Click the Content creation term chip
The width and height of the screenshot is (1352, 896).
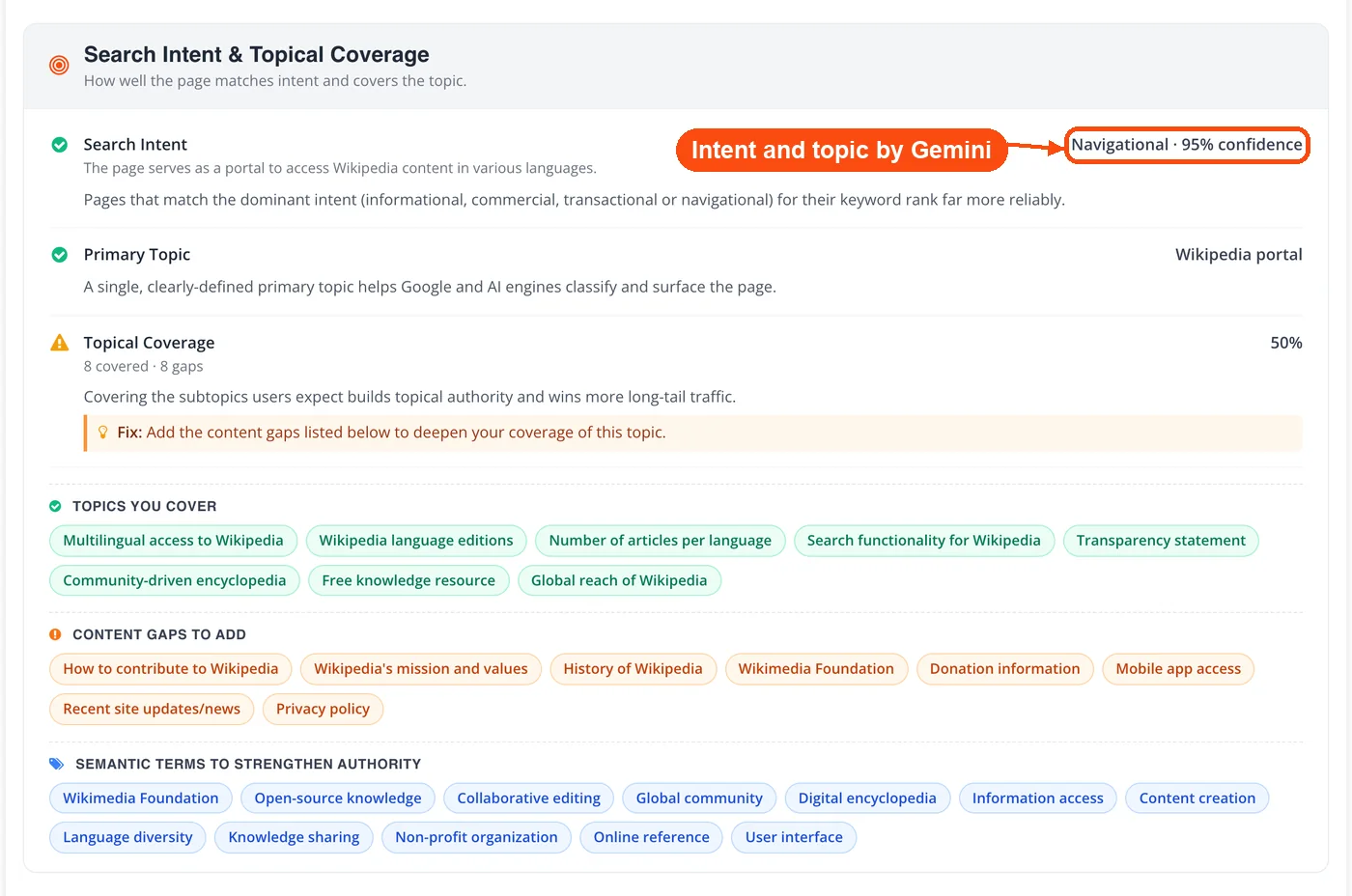tap(1197, 798)
